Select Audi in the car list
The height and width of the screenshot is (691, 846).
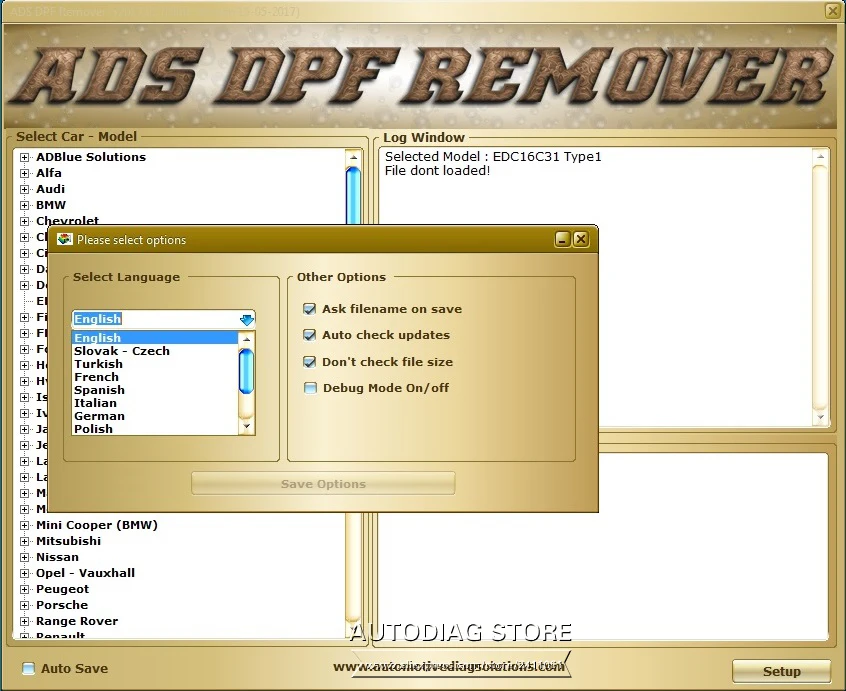[x=50, y=189]
